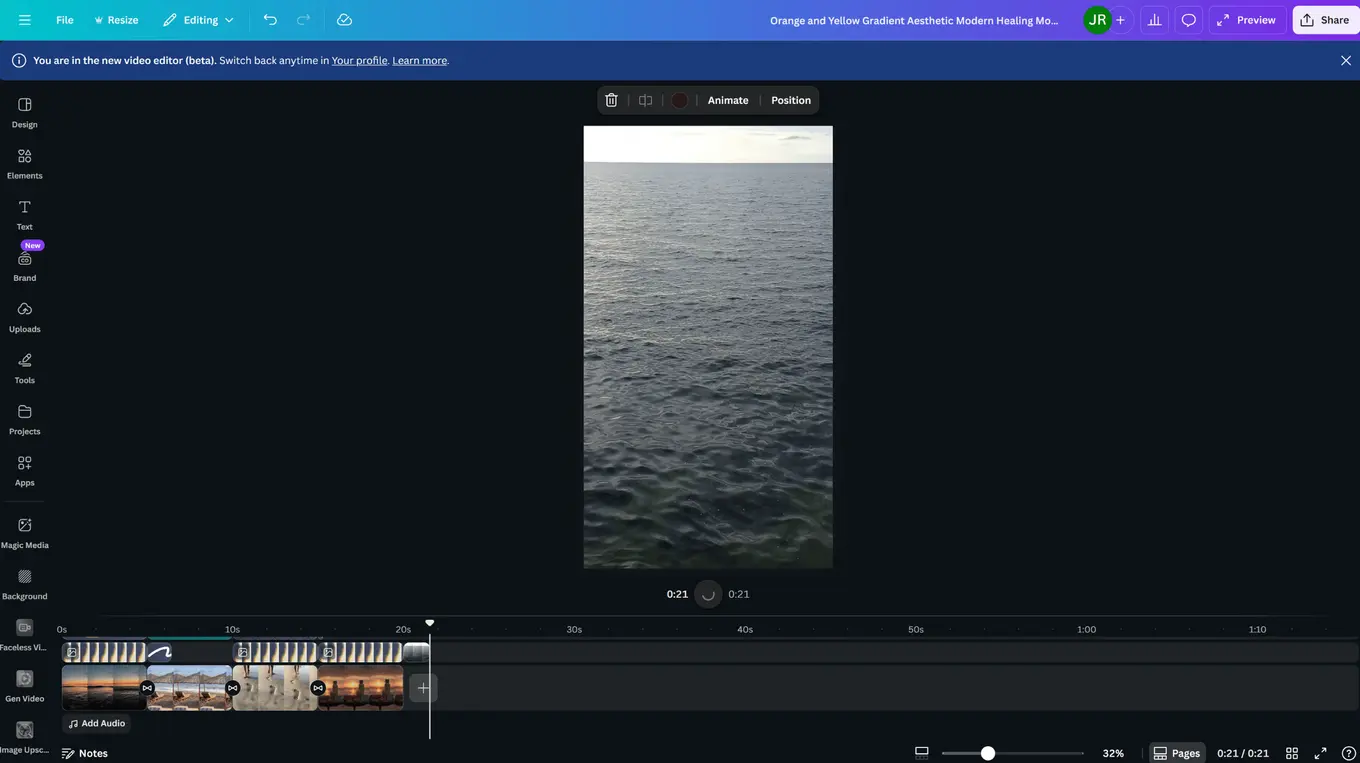Click the Add Audio button
This screenshot has width=1360, height=763.
[97, 723]
